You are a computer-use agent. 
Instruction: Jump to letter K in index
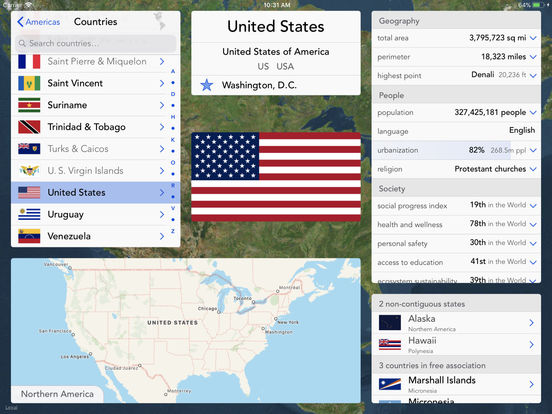pyautogui.click(x=173, y=140)
